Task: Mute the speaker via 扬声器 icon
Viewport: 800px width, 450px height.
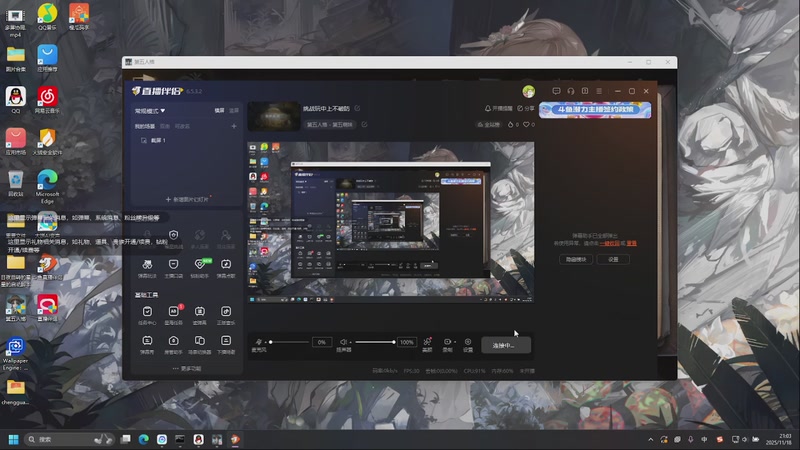Action: point(343,342)
